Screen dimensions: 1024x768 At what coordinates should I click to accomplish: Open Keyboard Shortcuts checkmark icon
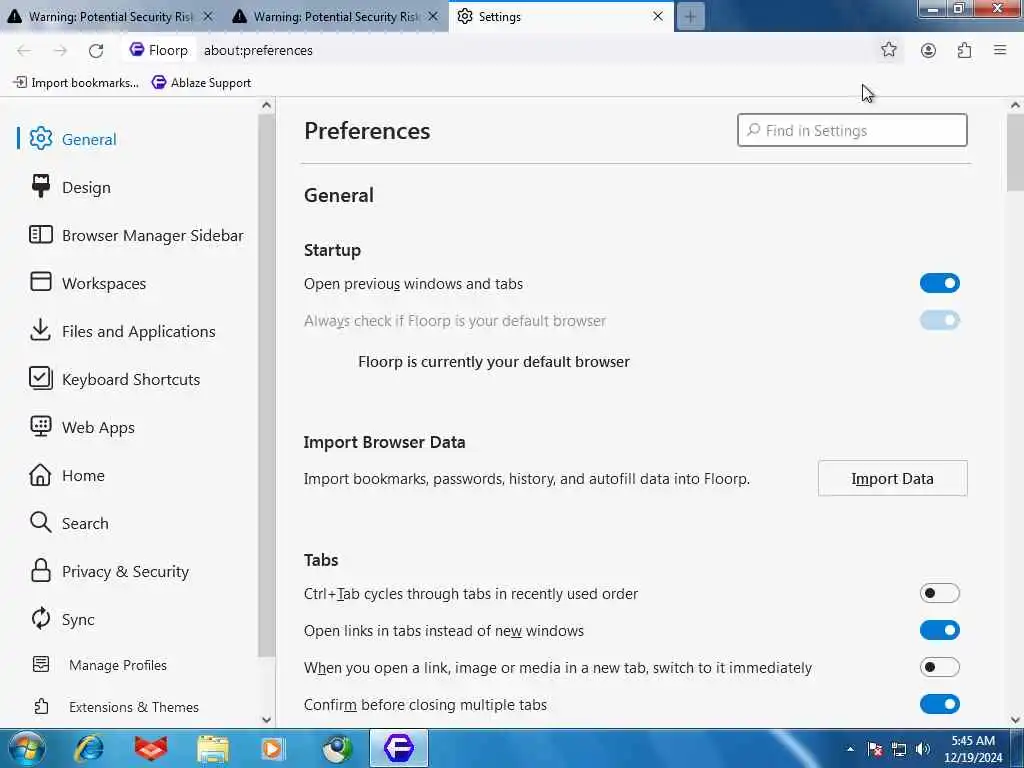coord(40,378)
